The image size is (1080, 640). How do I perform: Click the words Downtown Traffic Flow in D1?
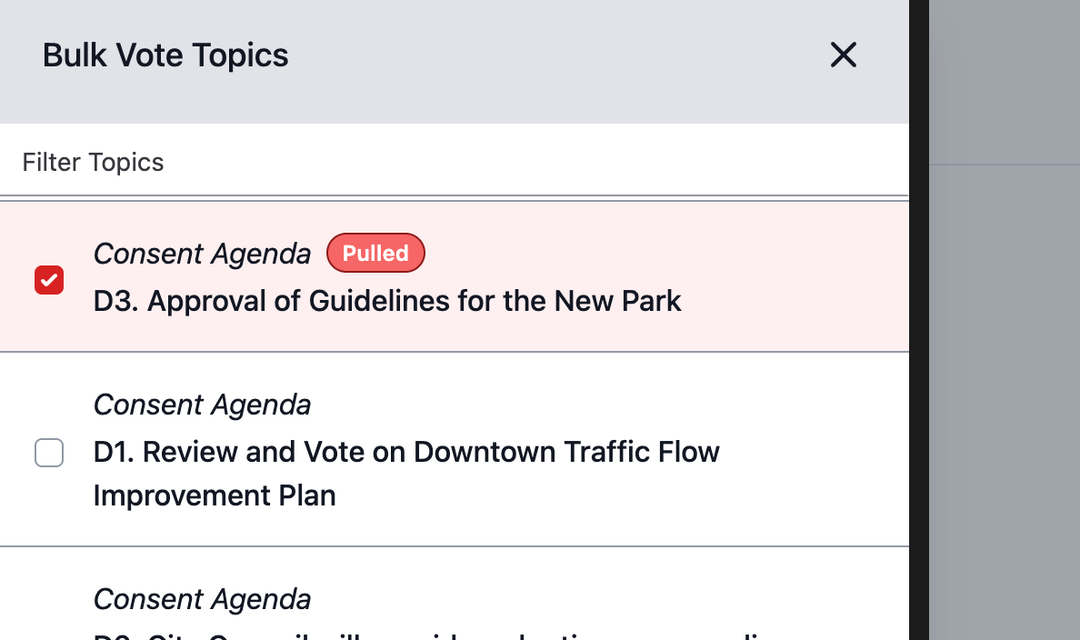point(566,452)
